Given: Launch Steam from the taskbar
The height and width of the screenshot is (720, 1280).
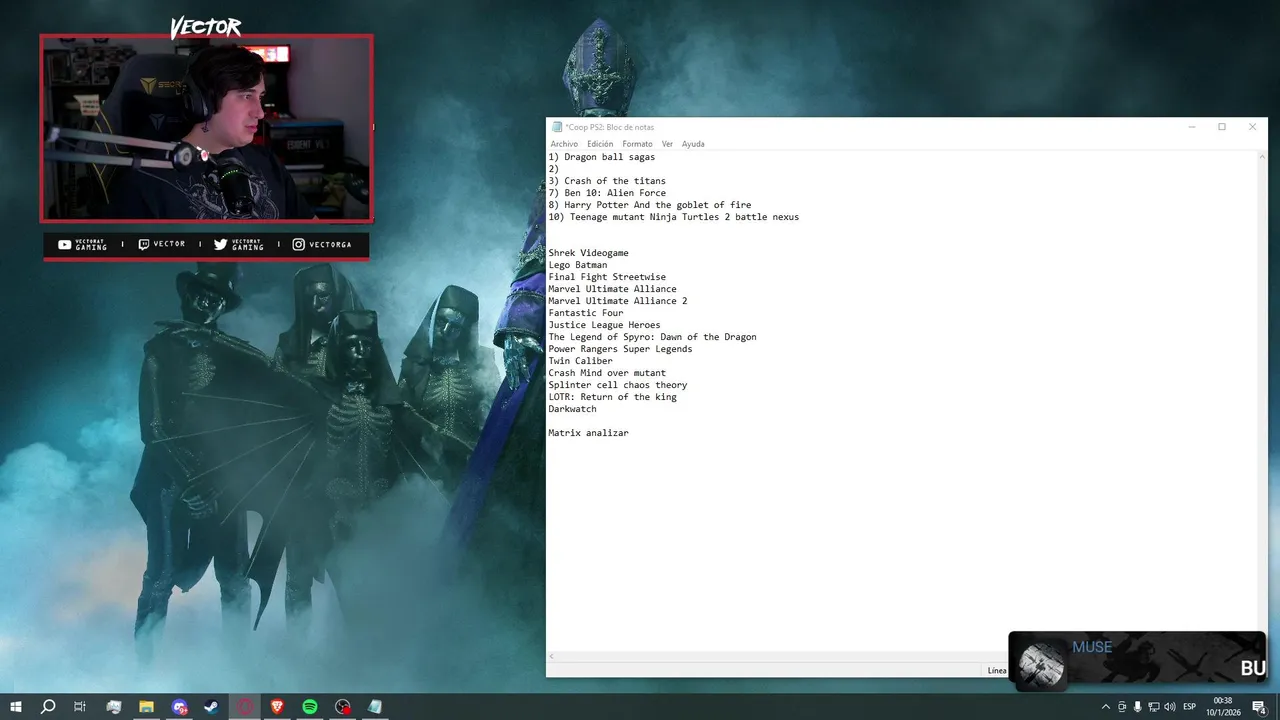Looking at the screenshot, I should tap(212, 707).
